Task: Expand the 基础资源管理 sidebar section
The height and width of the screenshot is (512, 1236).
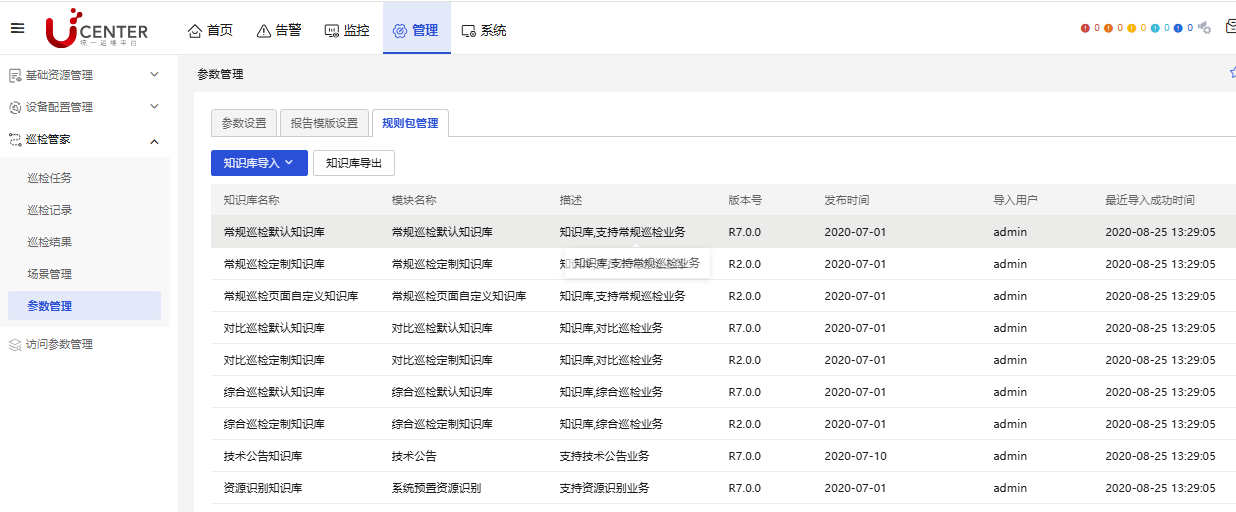Action: pyautogui.click(x=154, y=75)
